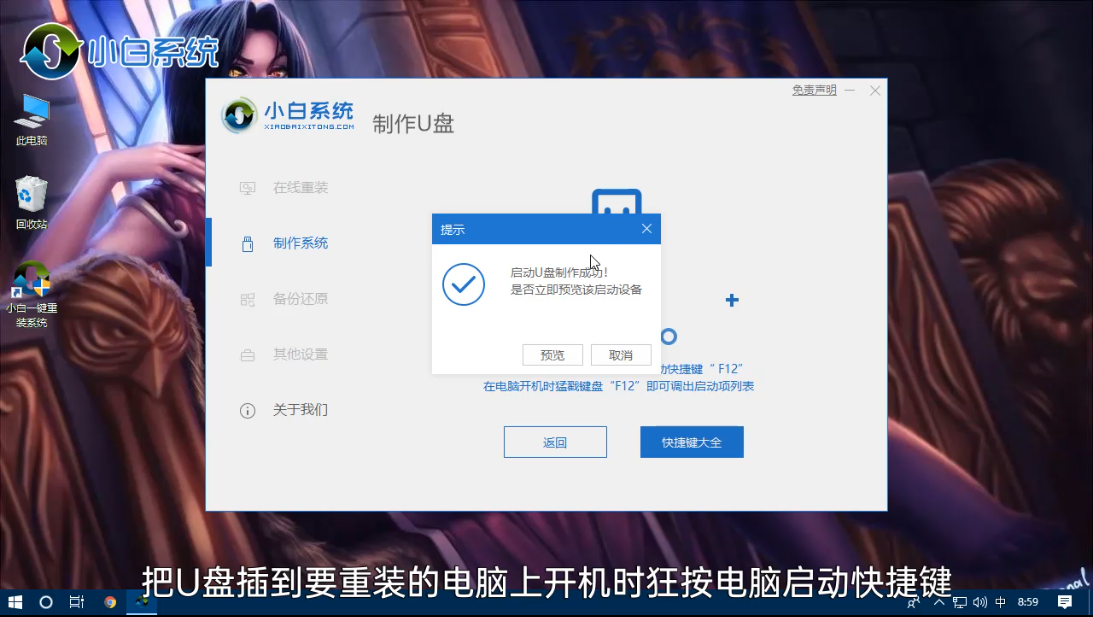This screenshot has width=1093, height=617.
Task: Open the Windows Start menu
Action: coord(15,602)
